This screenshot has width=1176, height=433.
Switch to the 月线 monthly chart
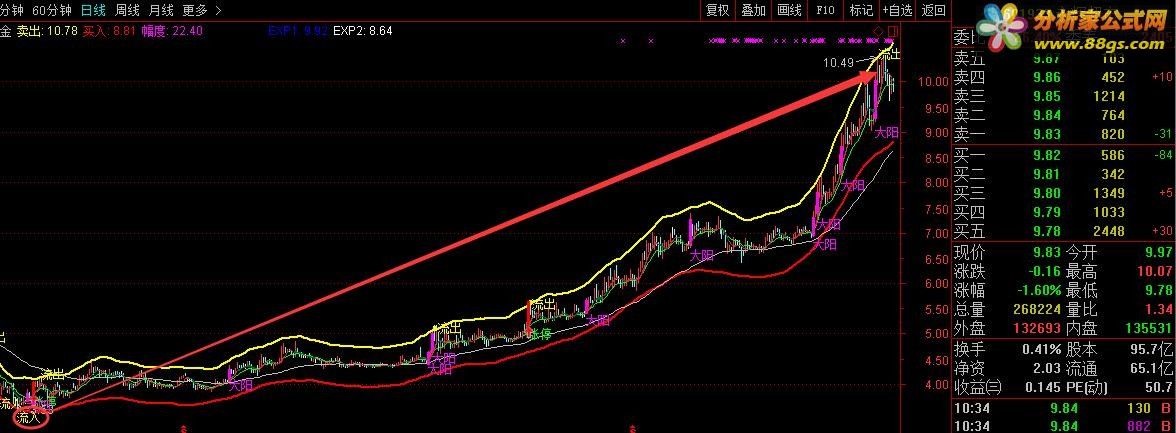coord(161,10)
